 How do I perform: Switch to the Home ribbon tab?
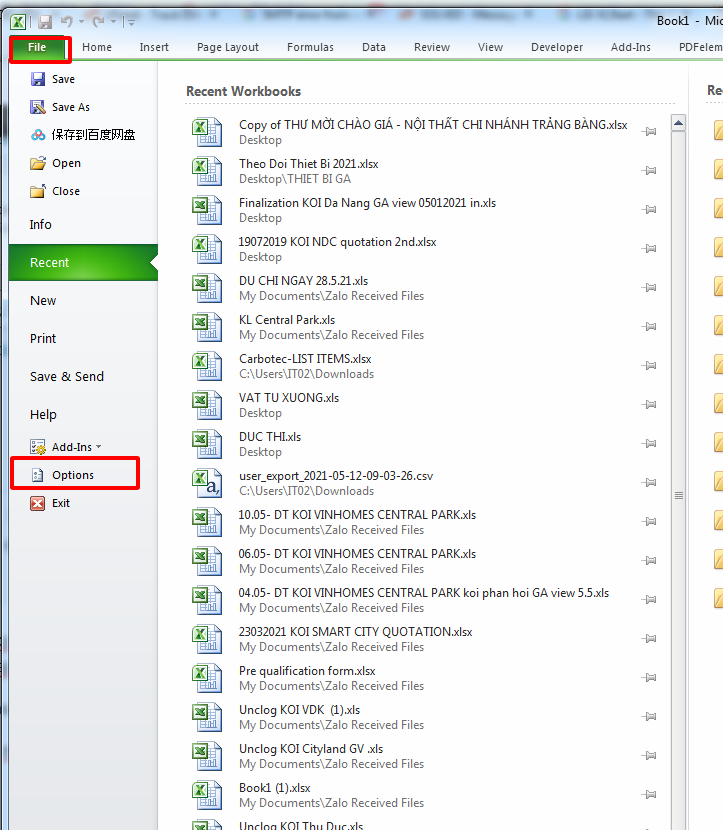pos(97,48)
